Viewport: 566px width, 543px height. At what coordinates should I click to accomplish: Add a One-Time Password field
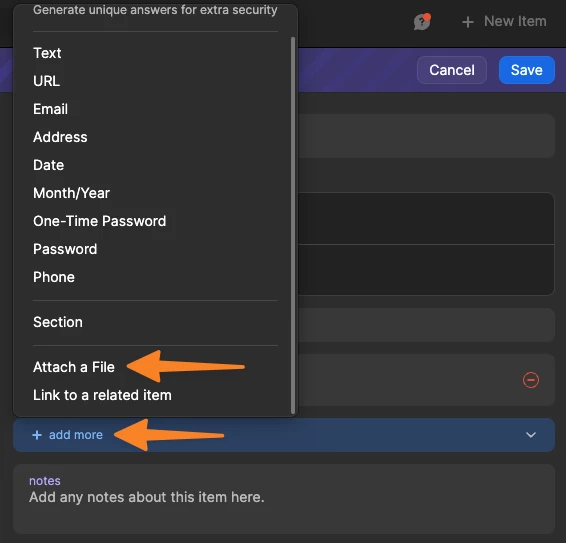click(x=100, y=221)
